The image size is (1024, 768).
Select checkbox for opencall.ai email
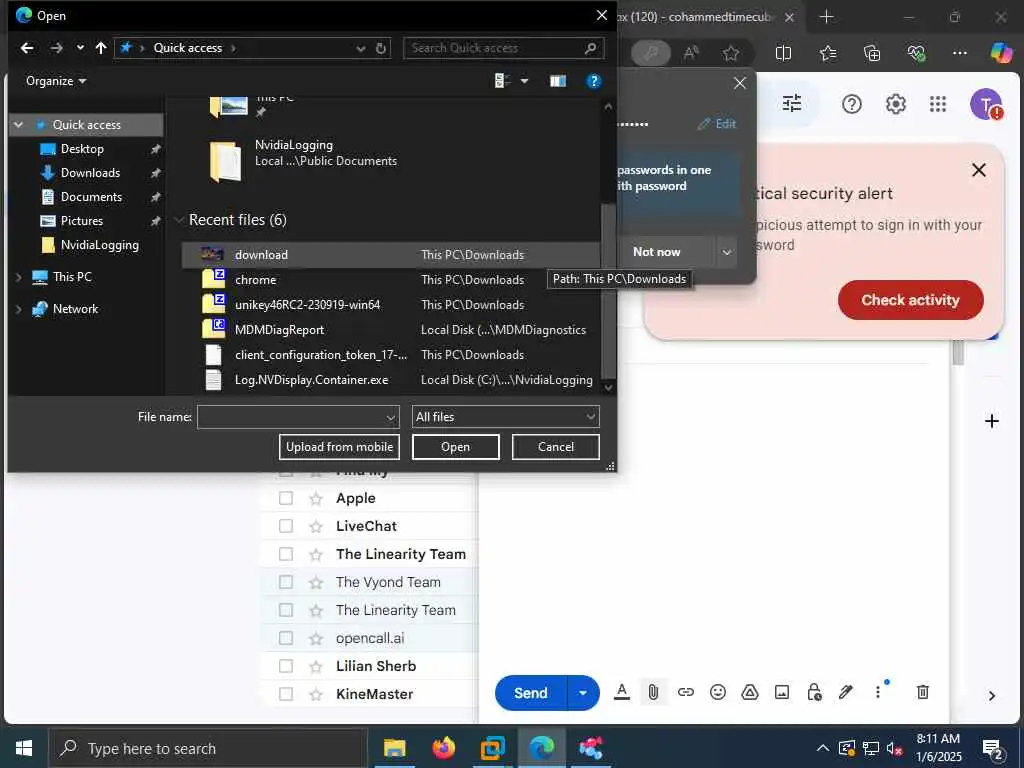(x=286, y=638)
